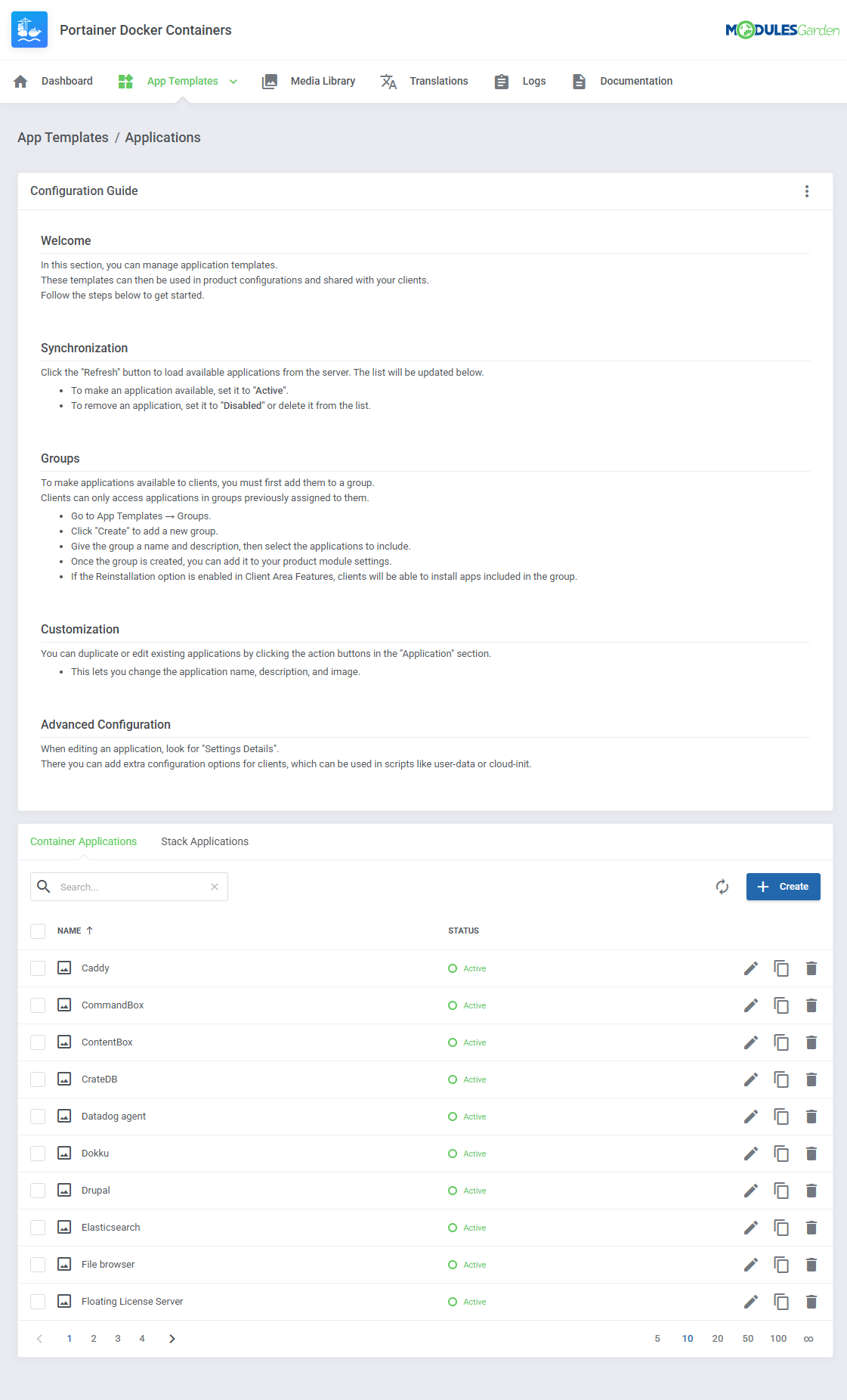The height and width of the screenshot is (1400, 847).
Task: Edit the CommandBox application
Action: [x=751, y=1005]
